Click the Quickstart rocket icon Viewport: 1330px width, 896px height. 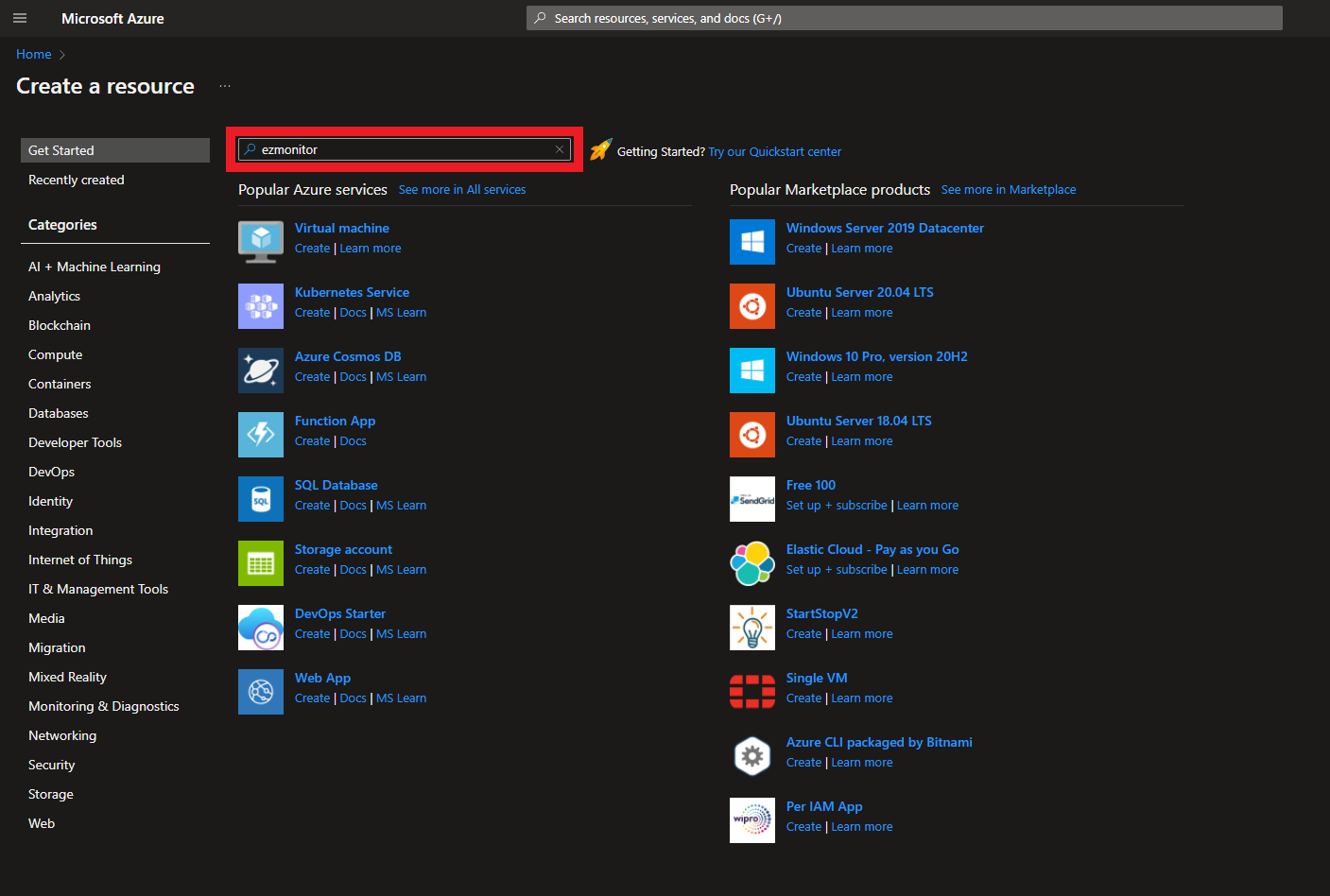coord(601,149)
